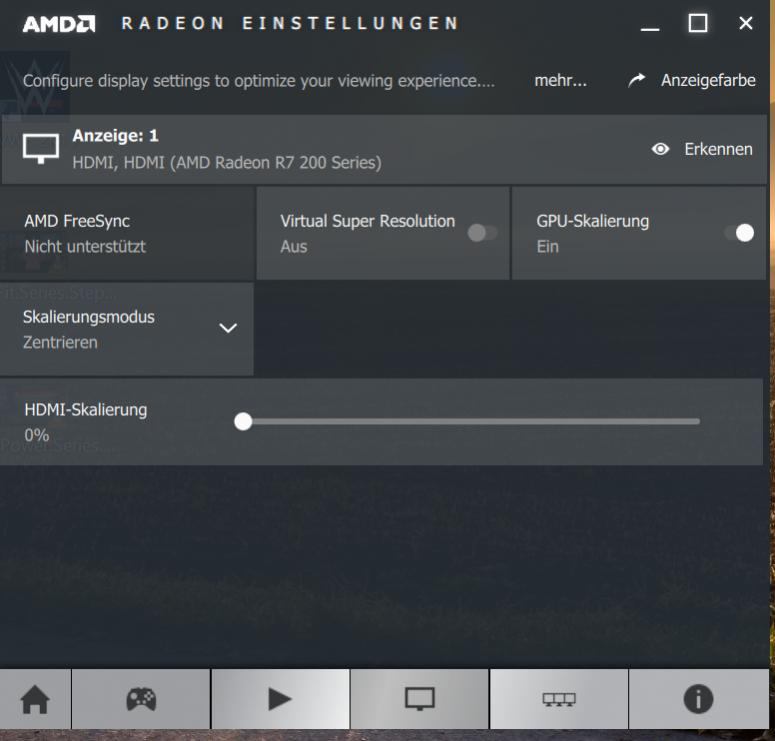Open the Home tab icon
The image size is (775, 741).
(35, 699)
